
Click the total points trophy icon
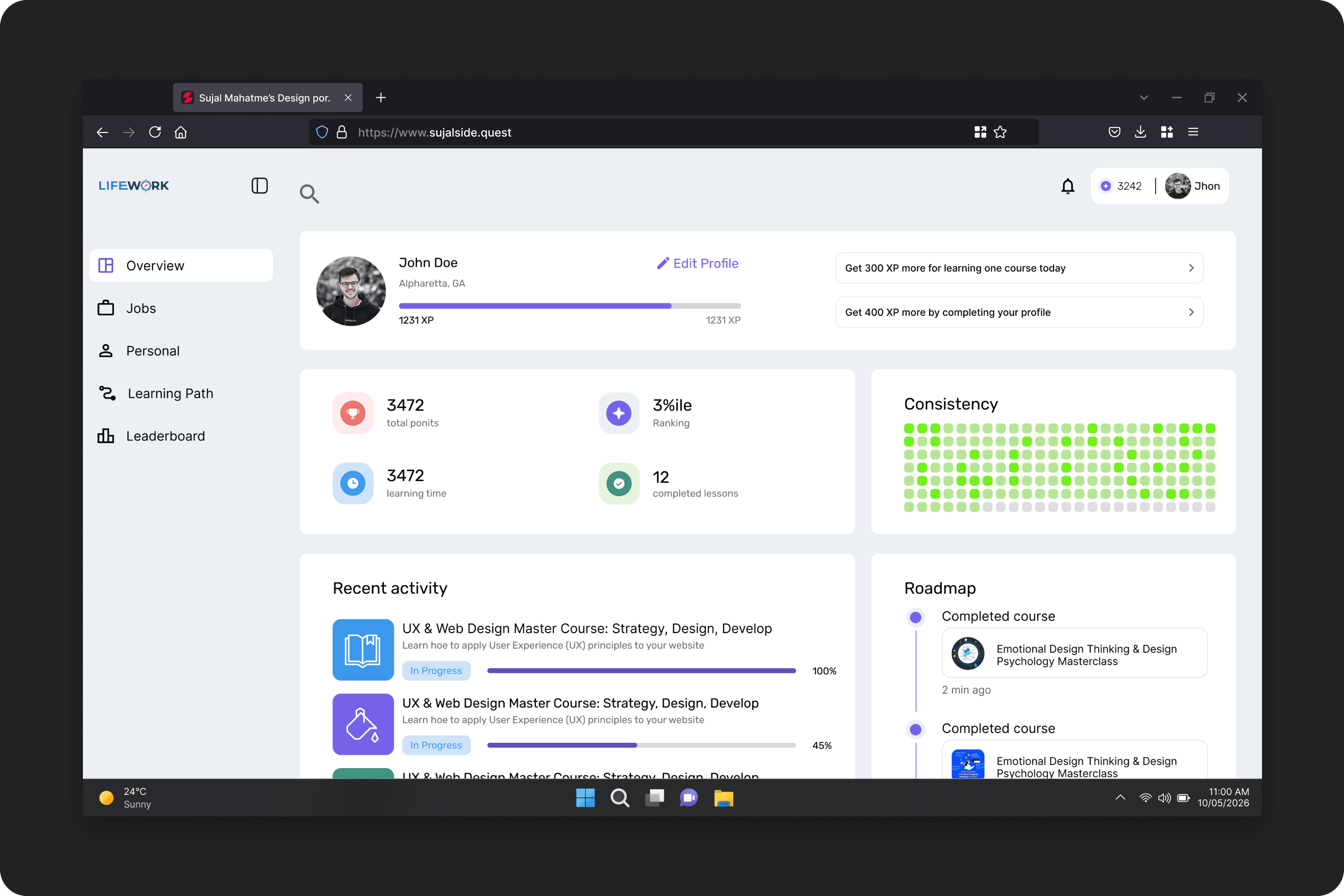coord(353,413)
